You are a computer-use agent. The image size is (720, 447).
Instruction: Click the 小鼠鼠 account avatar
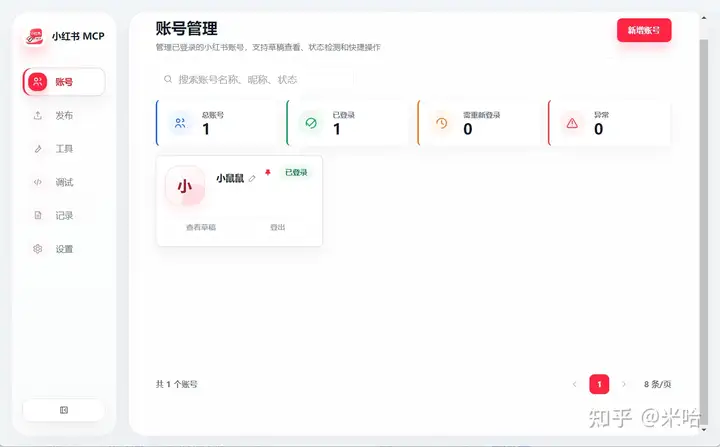point(185,186)
